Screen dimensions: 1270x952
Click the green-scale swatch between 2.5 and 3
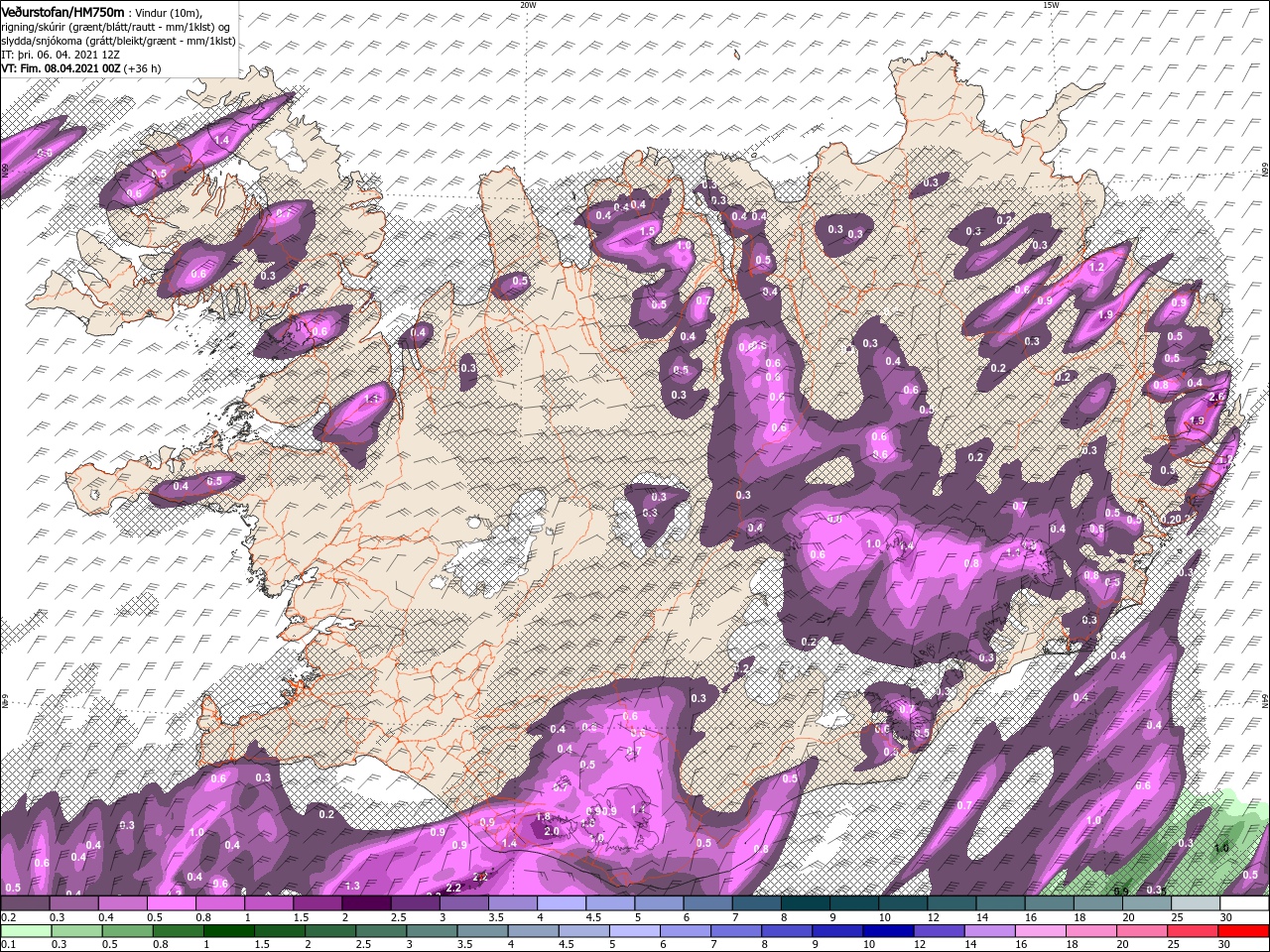point(381,931)
